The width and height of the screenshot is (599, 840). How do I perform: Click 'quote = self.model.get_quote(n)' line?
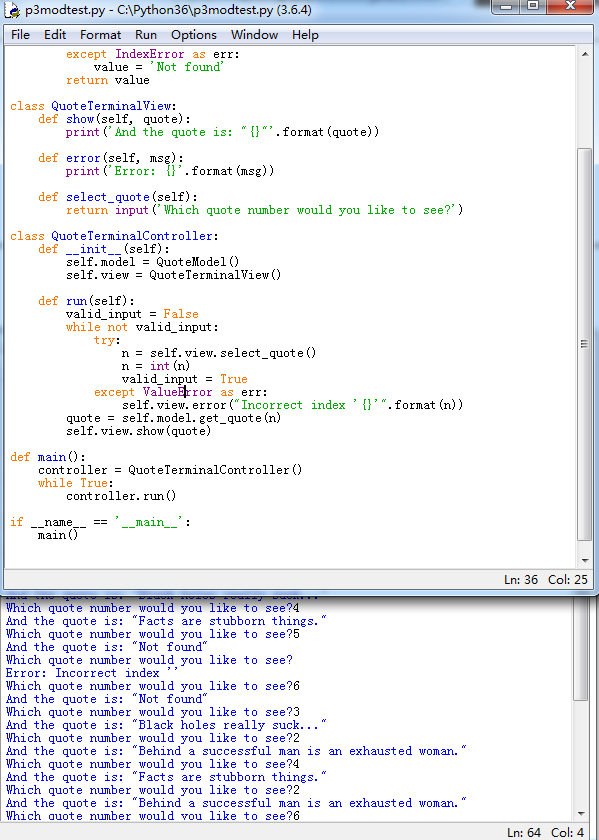(174, 418)
